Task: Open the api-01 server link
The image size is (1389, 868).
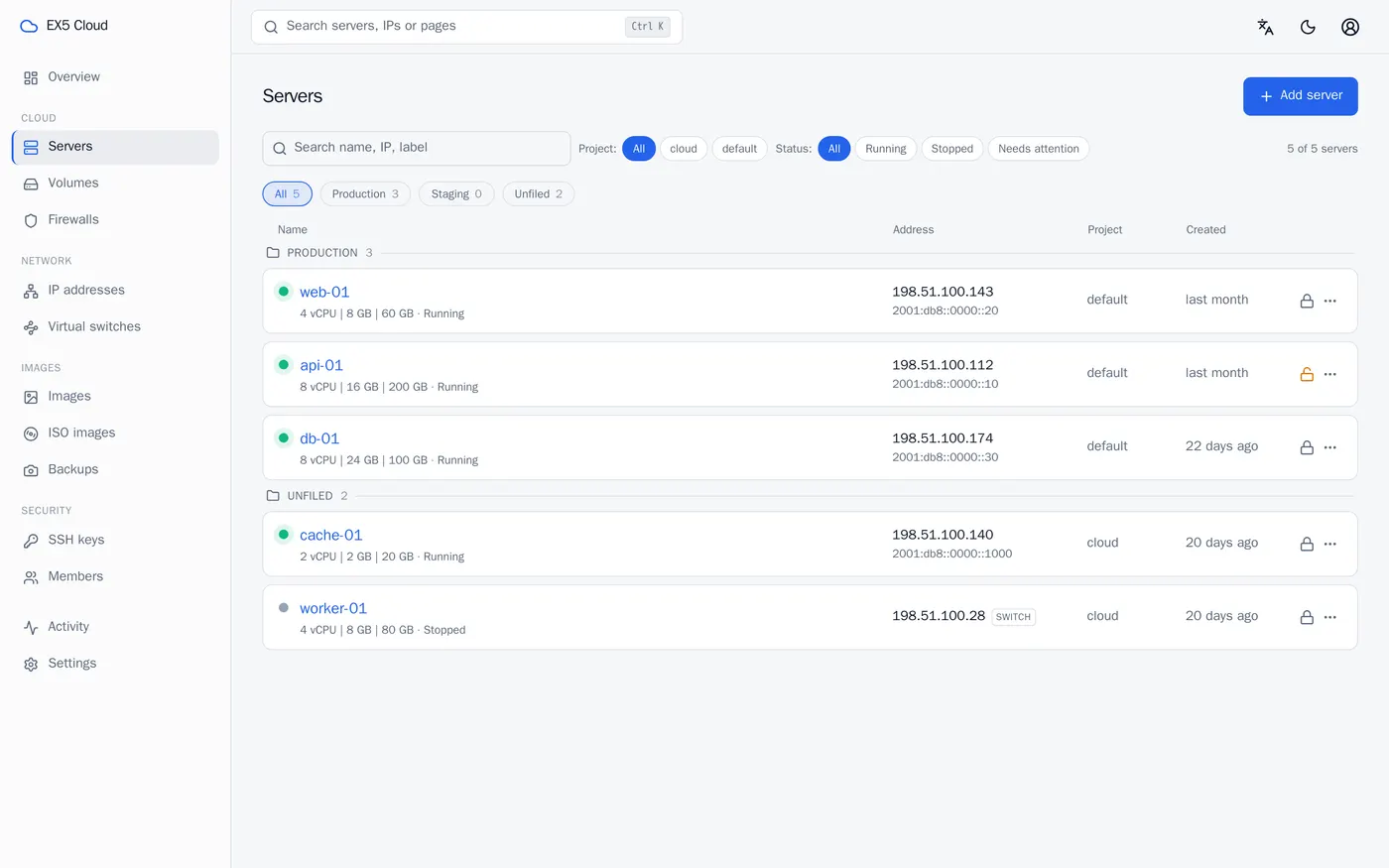Action: (x=321, y=365)
